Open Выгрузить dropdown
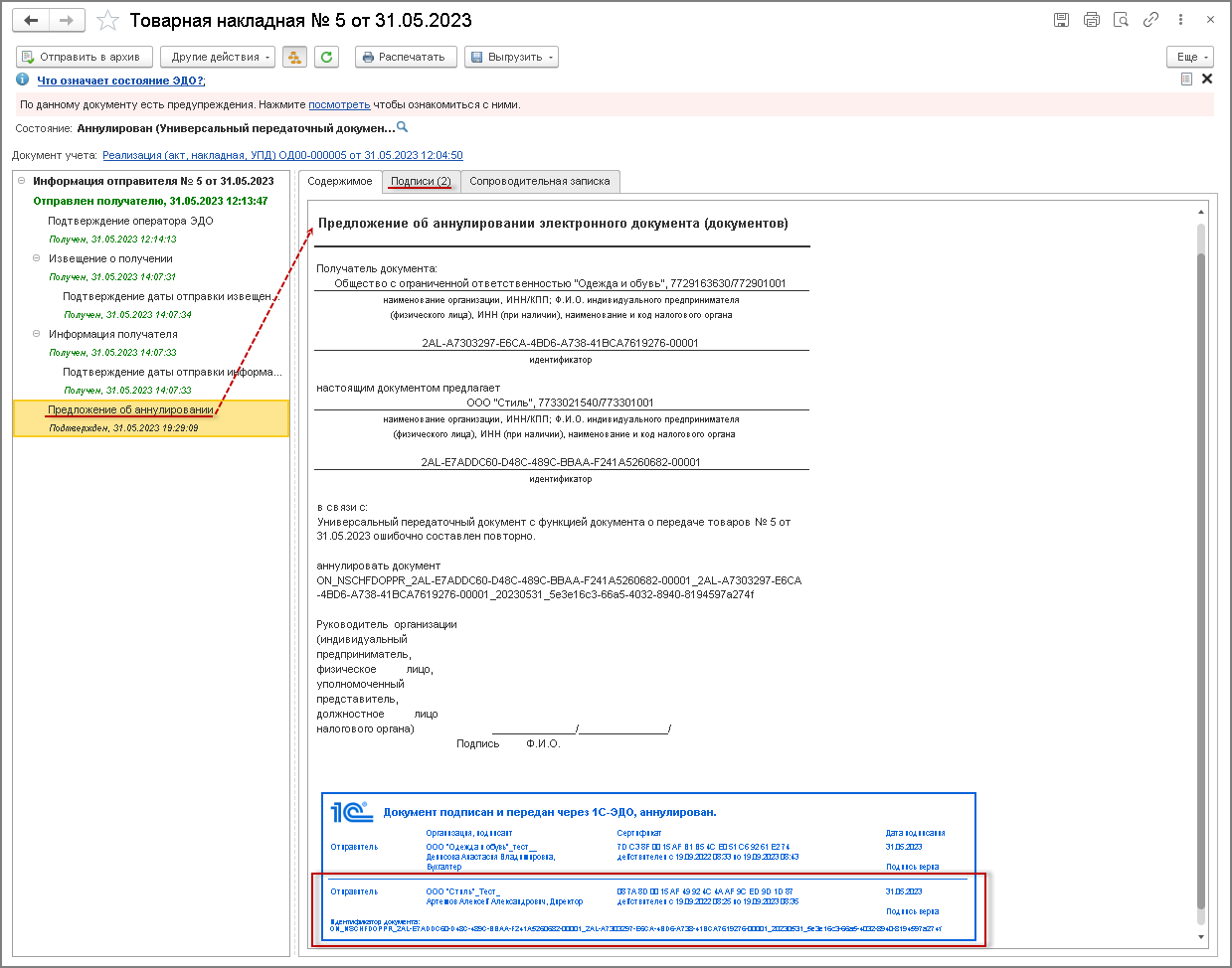 coord(511,57)
